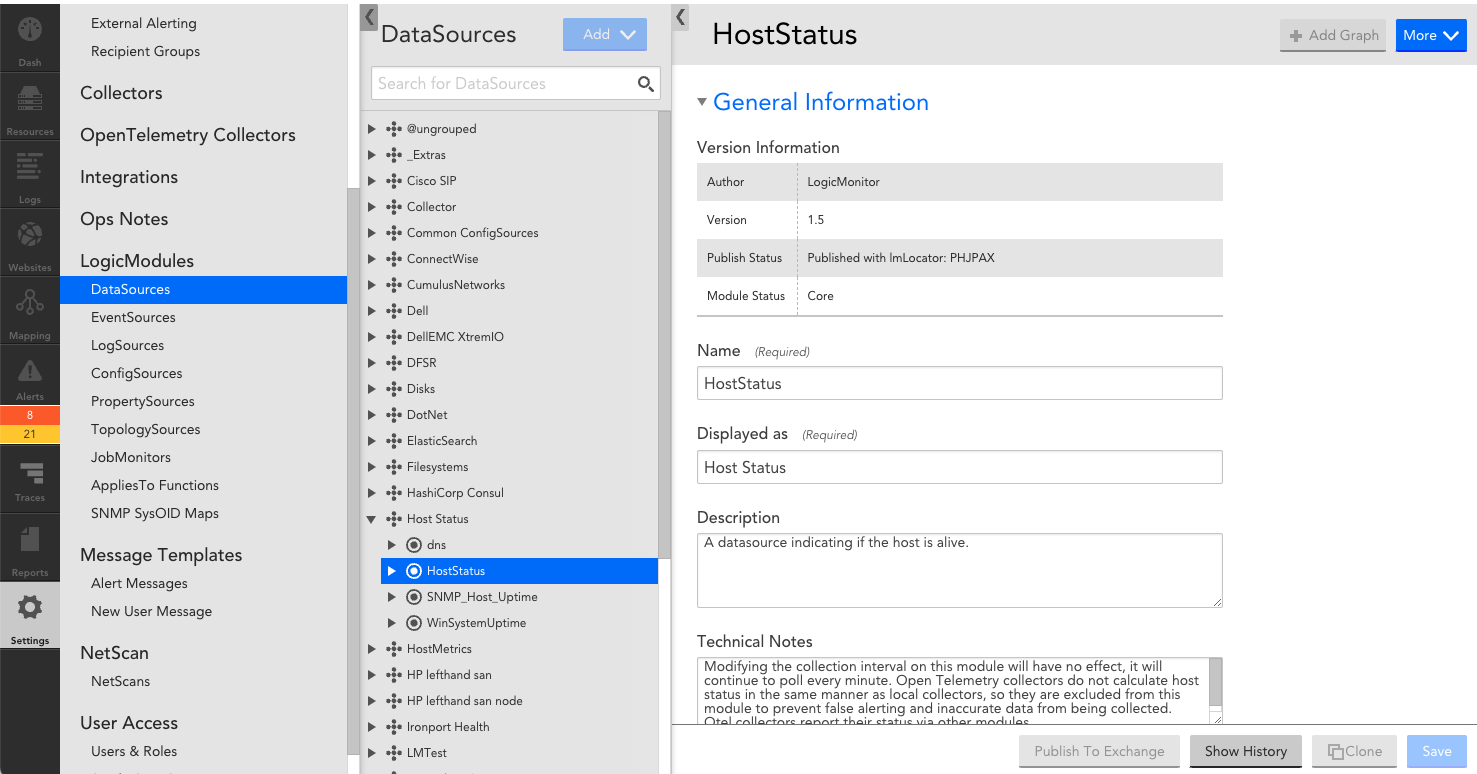Screen dimensions: 1477x774
Task: Collapse the General Information section
Action: 702,102
